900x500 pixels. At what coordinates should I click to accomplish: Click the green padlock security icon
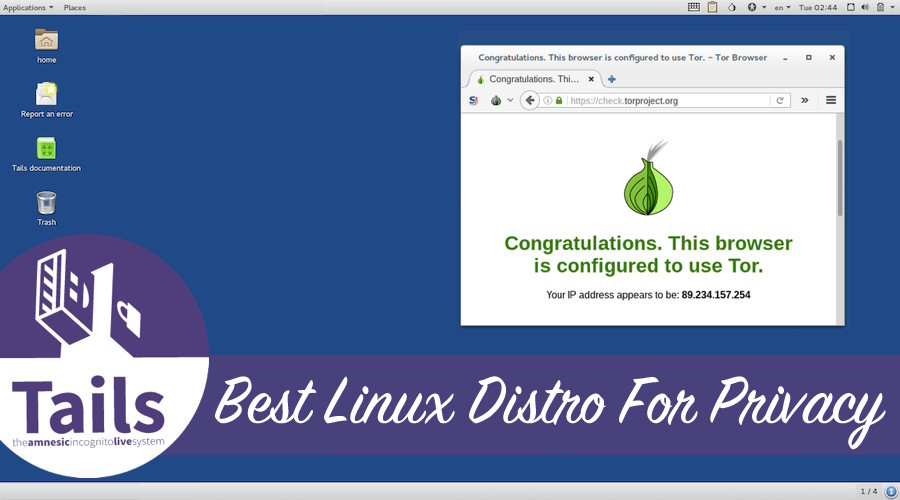(559, 100)
